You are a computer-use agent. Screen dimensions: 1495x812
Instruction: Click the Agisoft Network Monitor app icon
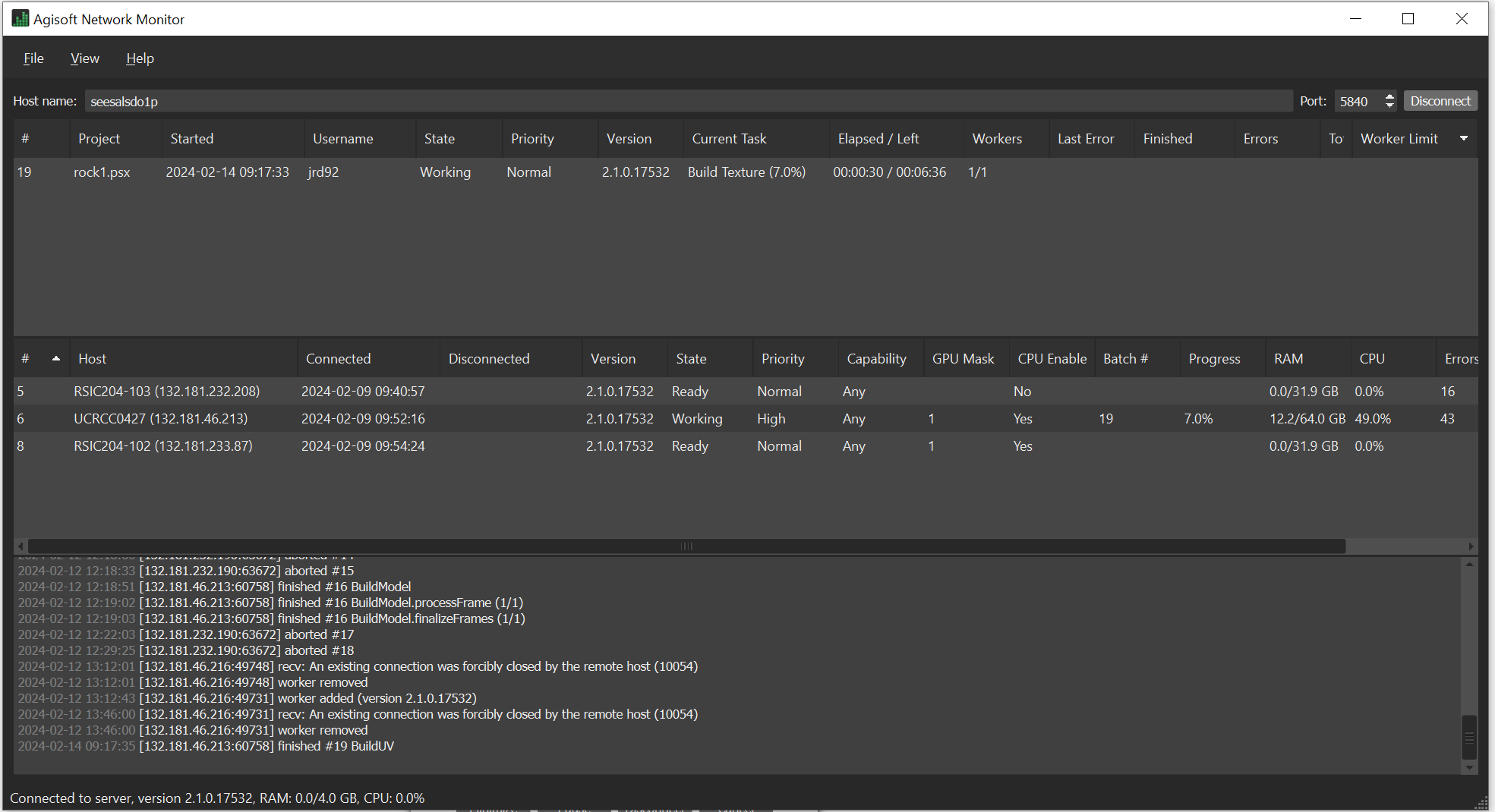point(21,19)
